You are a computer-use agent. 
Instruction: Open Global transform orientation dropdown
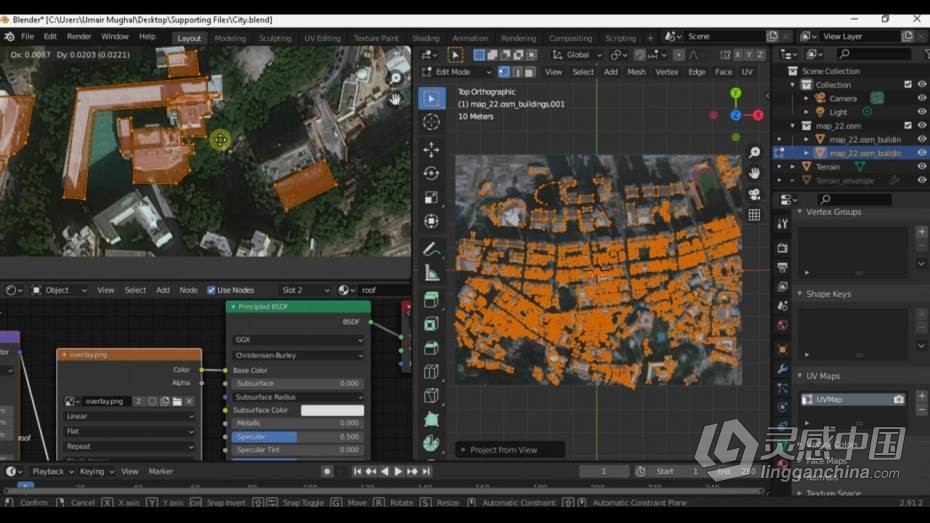[x=577, y=55]
